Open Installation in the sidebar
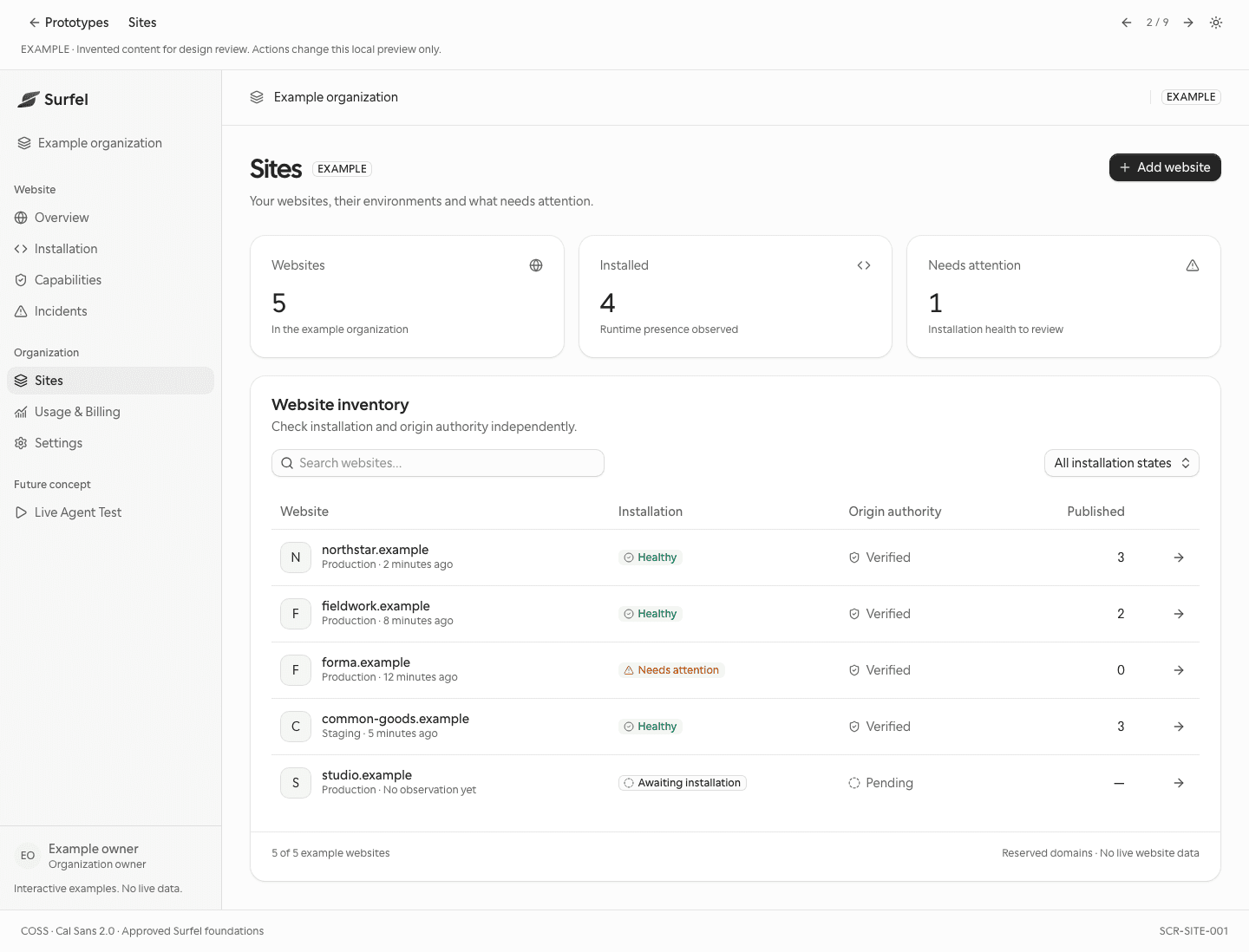 point(110,249)
